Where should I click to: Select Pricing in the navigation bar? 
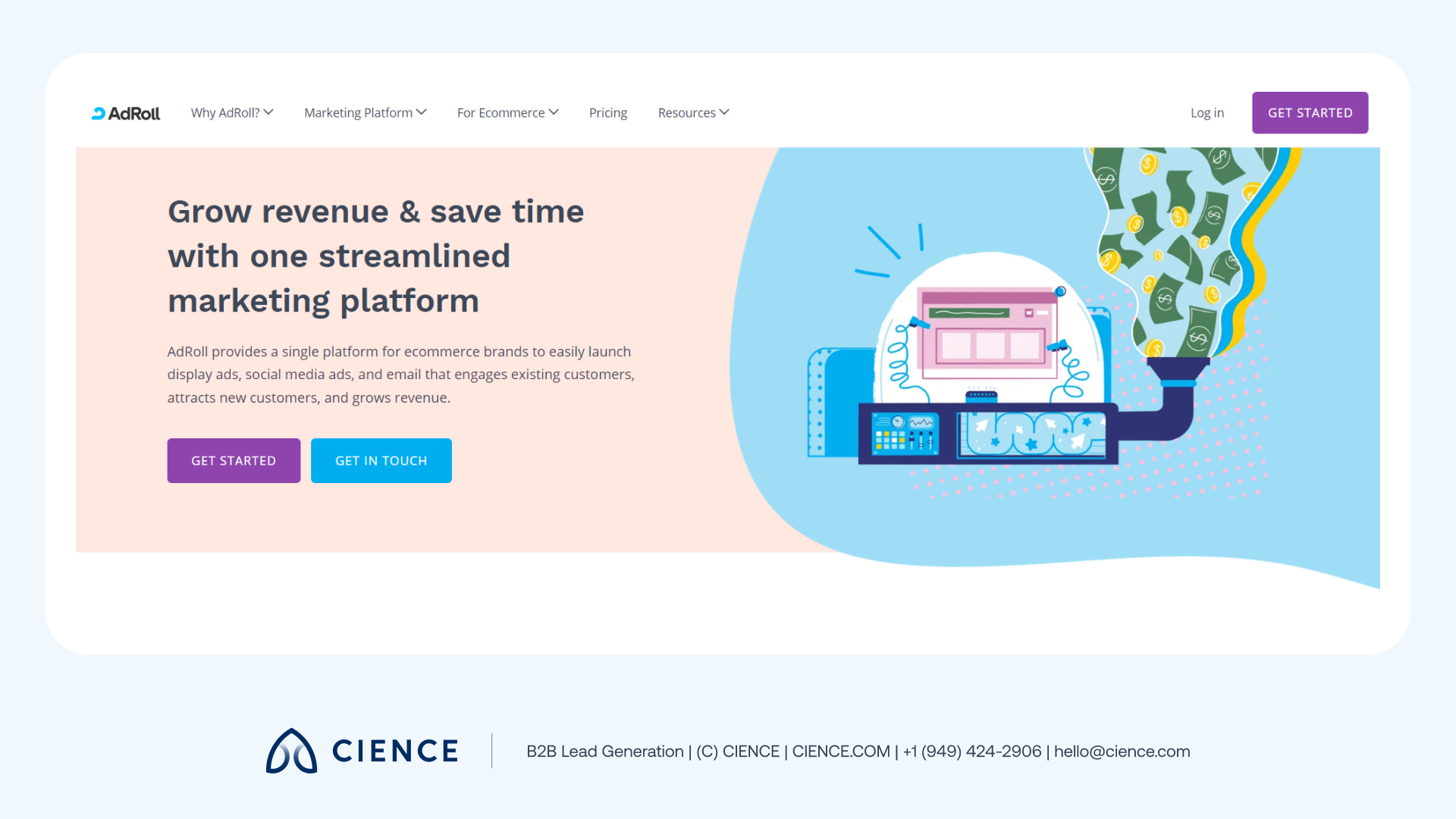607,112
